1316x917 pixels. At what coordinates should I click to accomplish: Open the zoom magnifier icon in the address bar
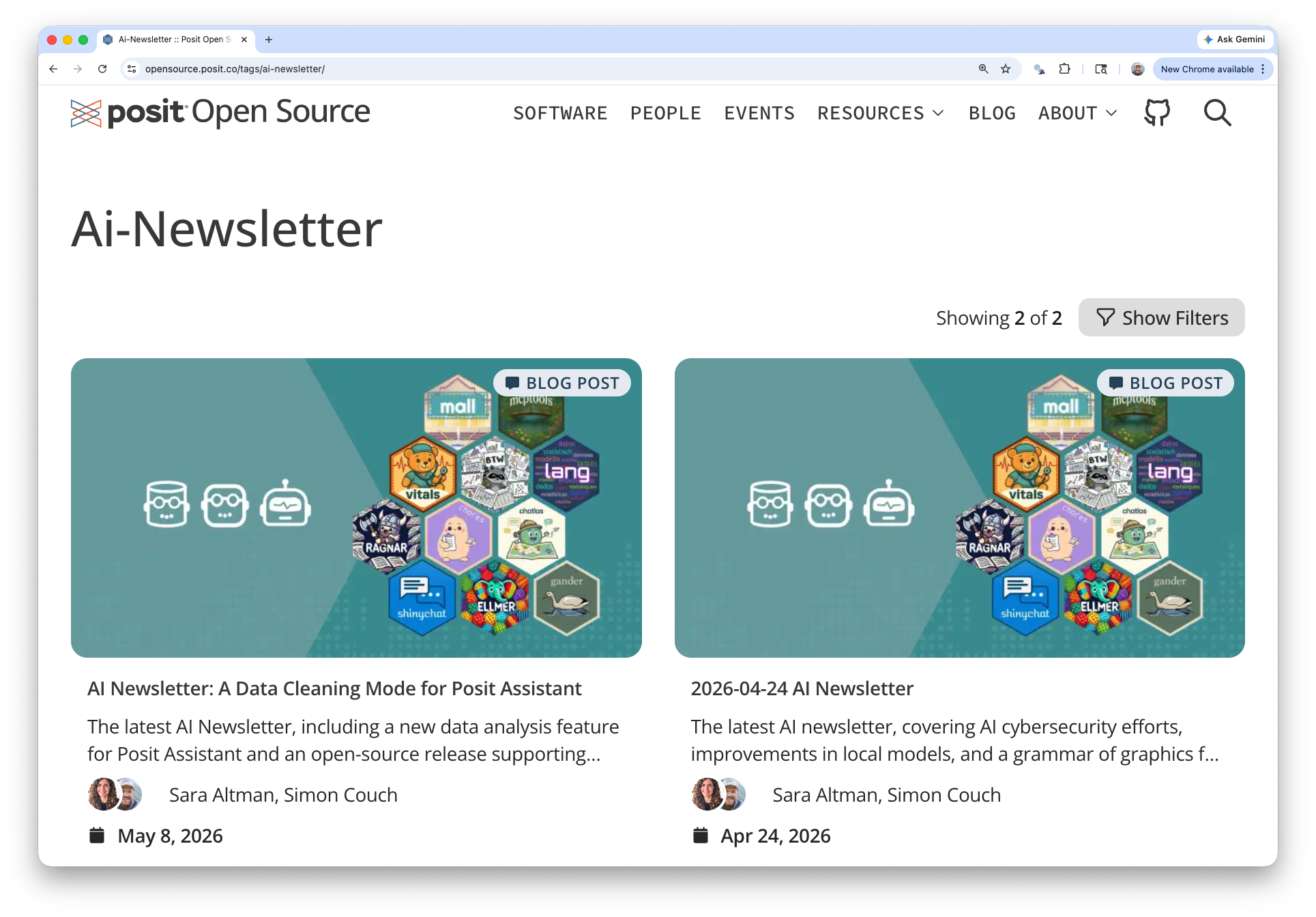(983, 69)
